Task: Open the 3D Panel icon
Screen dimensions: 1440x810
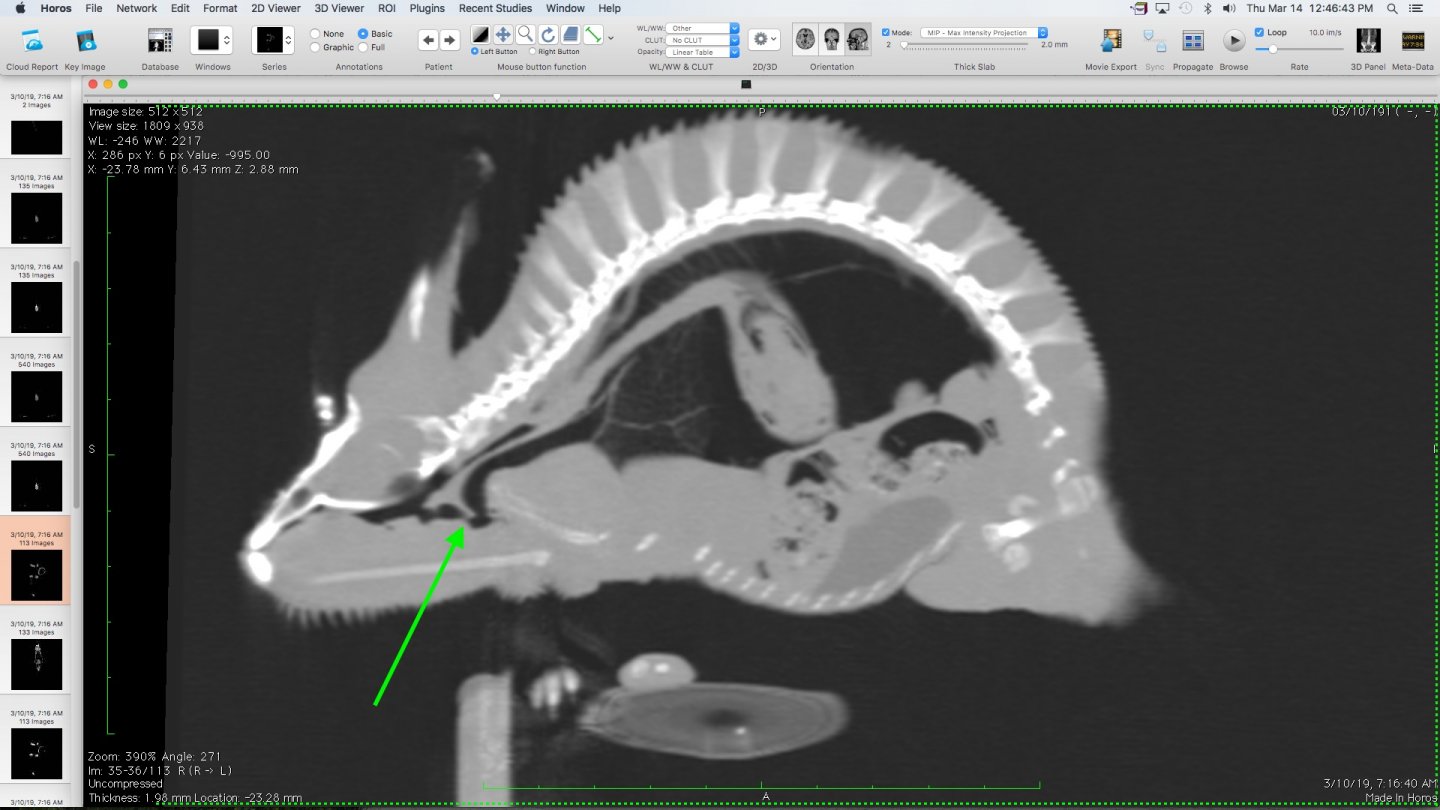Action: point(1368,41)
